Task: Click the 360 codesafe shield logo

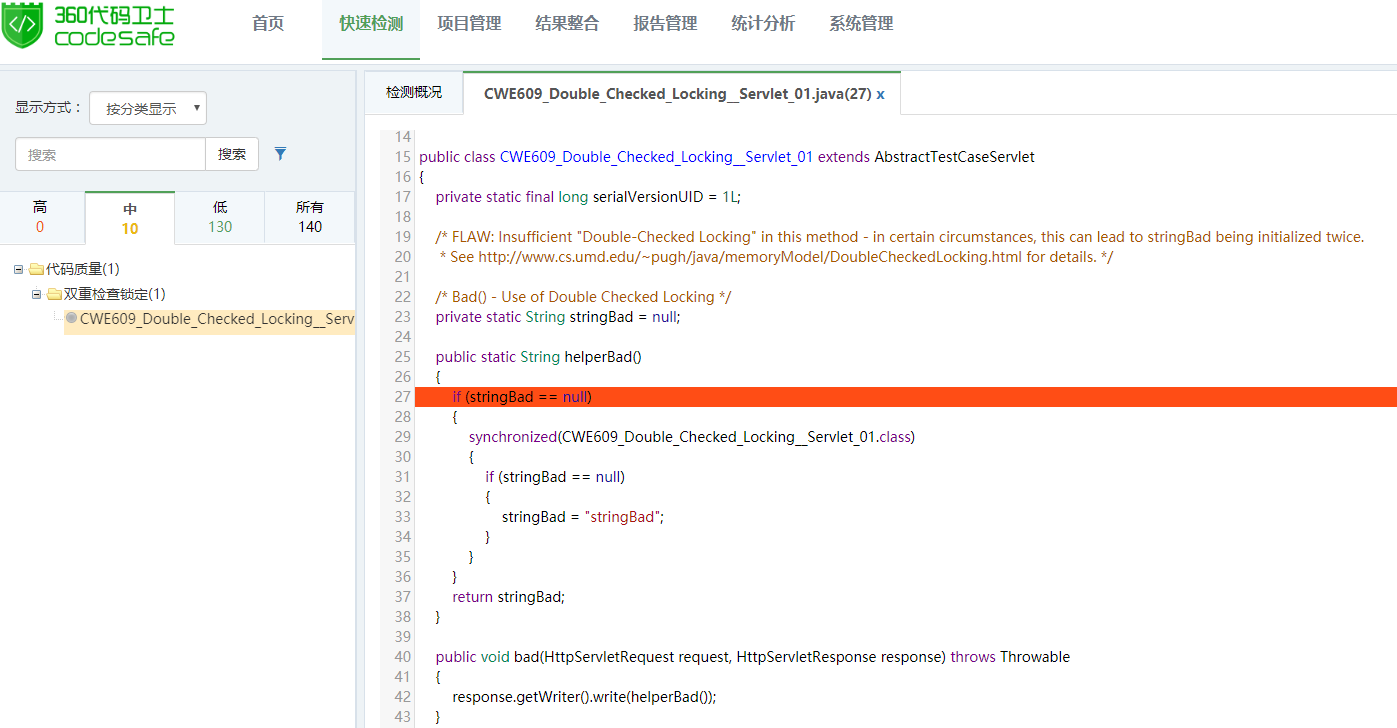Action: (x=22, y=25)
